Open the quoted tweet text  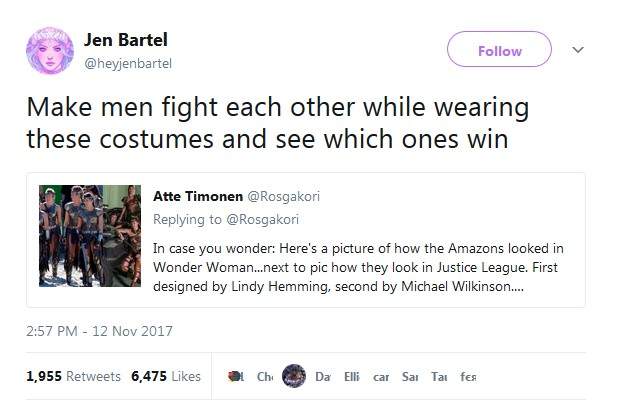[x=362, y=263]
